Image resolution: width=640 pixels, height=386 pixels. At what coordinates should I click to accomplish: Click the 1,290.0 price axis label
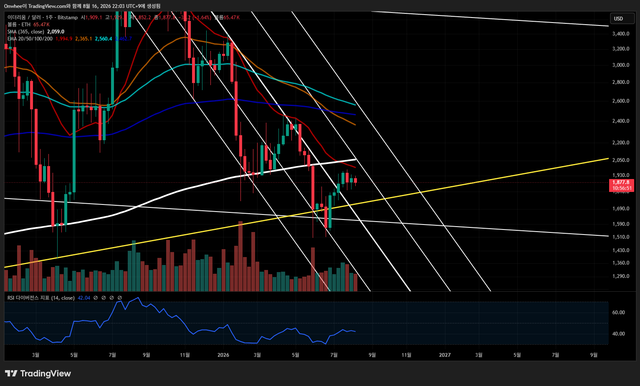[x=620, y=276]
